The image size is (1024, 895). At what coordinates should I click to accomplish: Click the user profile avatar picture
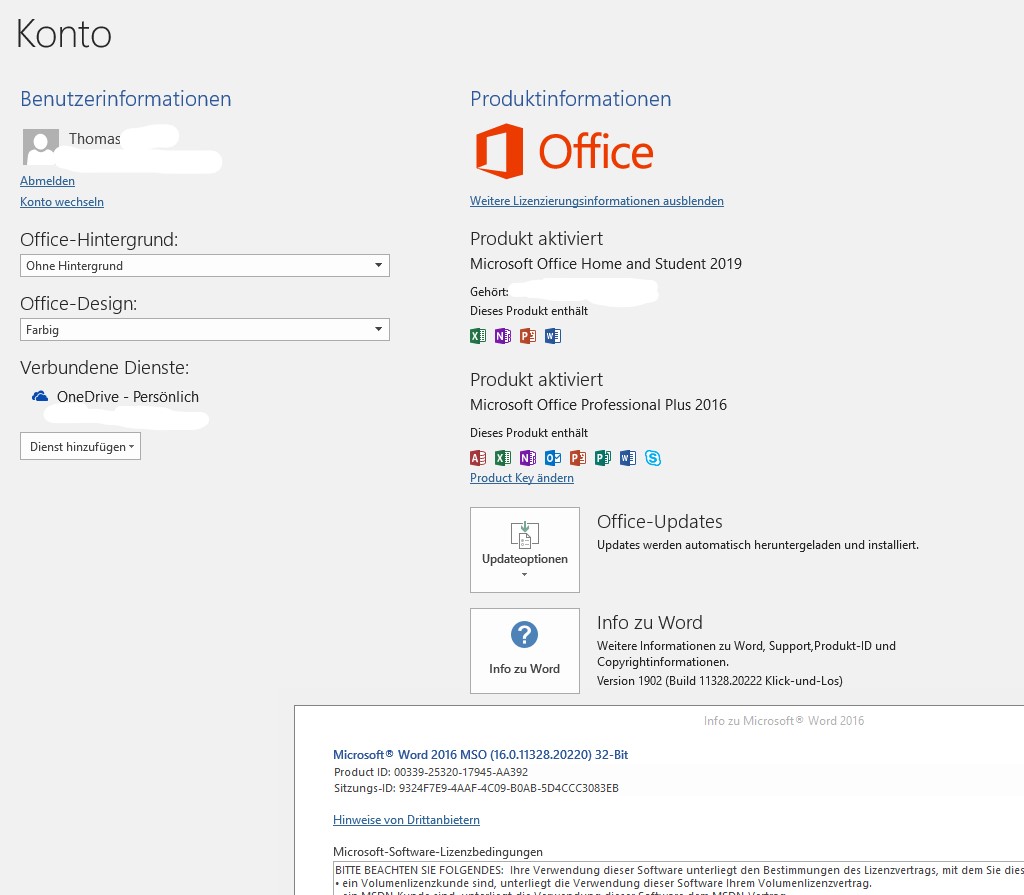point(40,146)
